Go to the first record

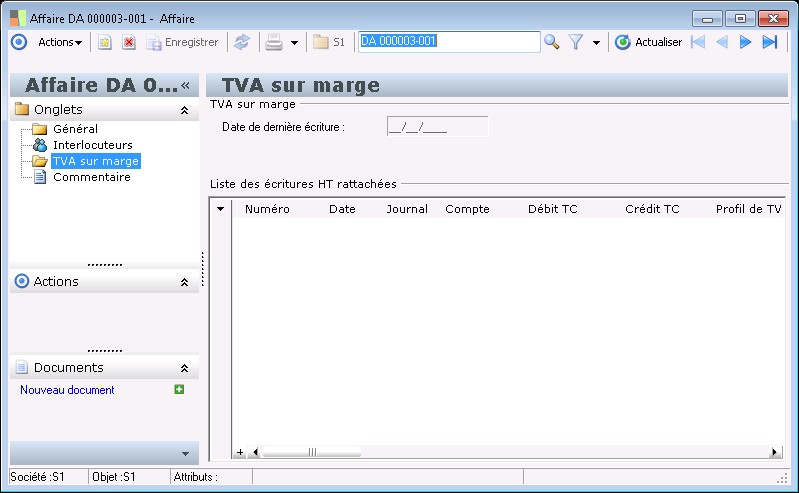click(698, 42)
